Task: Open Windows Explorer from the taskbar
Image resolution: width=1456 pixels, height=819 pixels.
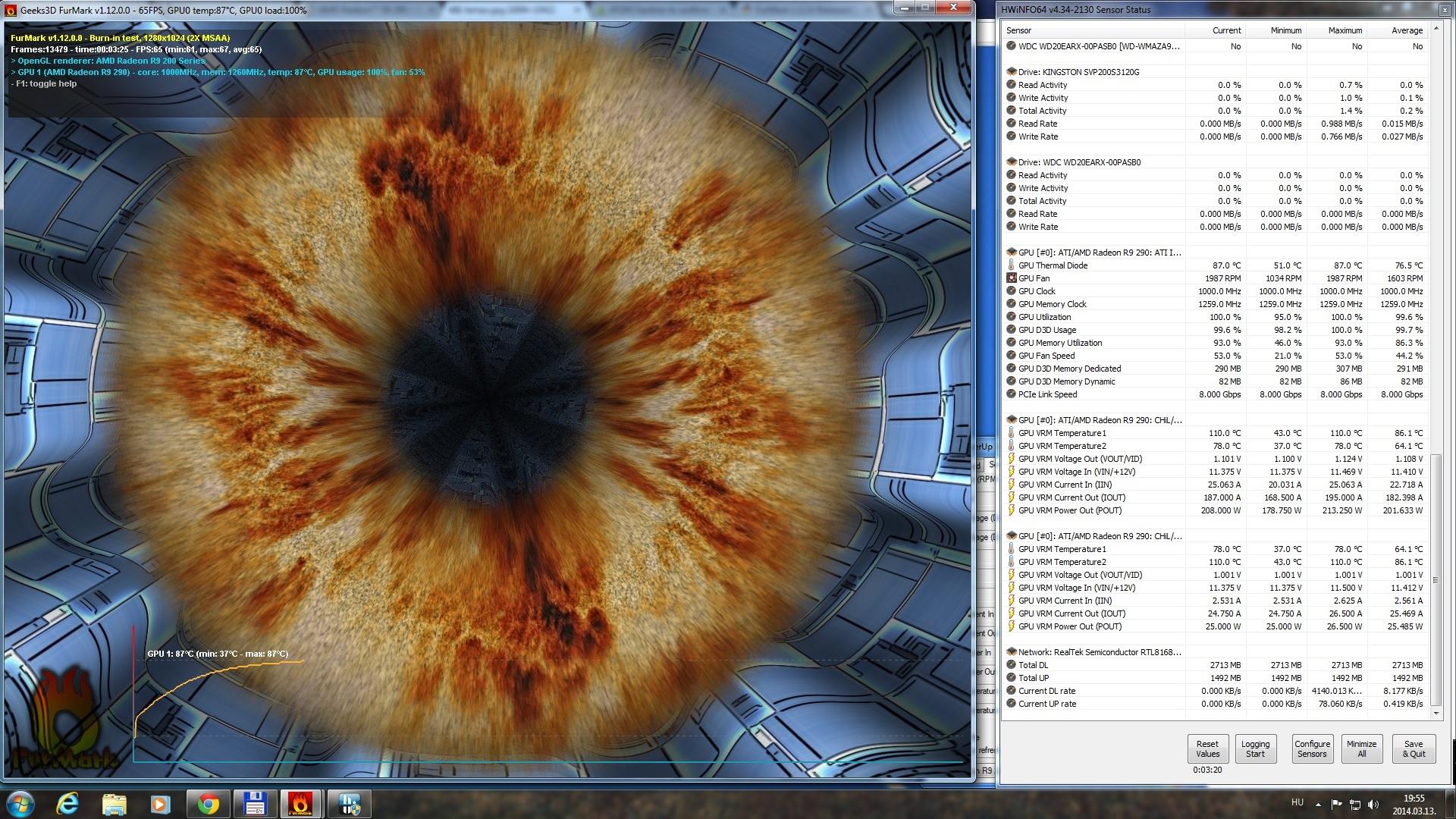Action: [114, 804]
